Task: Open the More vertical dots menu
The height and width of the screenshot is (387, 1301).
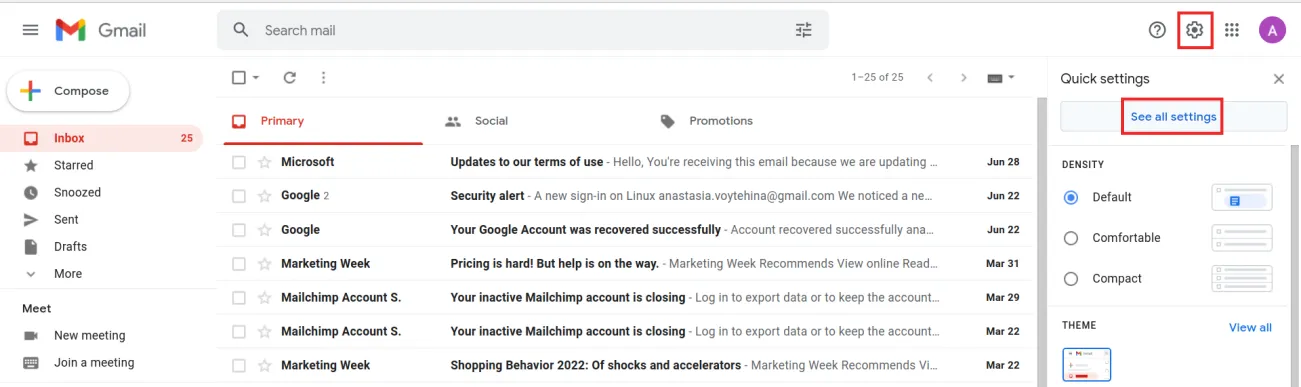Action: coord(323,77)
